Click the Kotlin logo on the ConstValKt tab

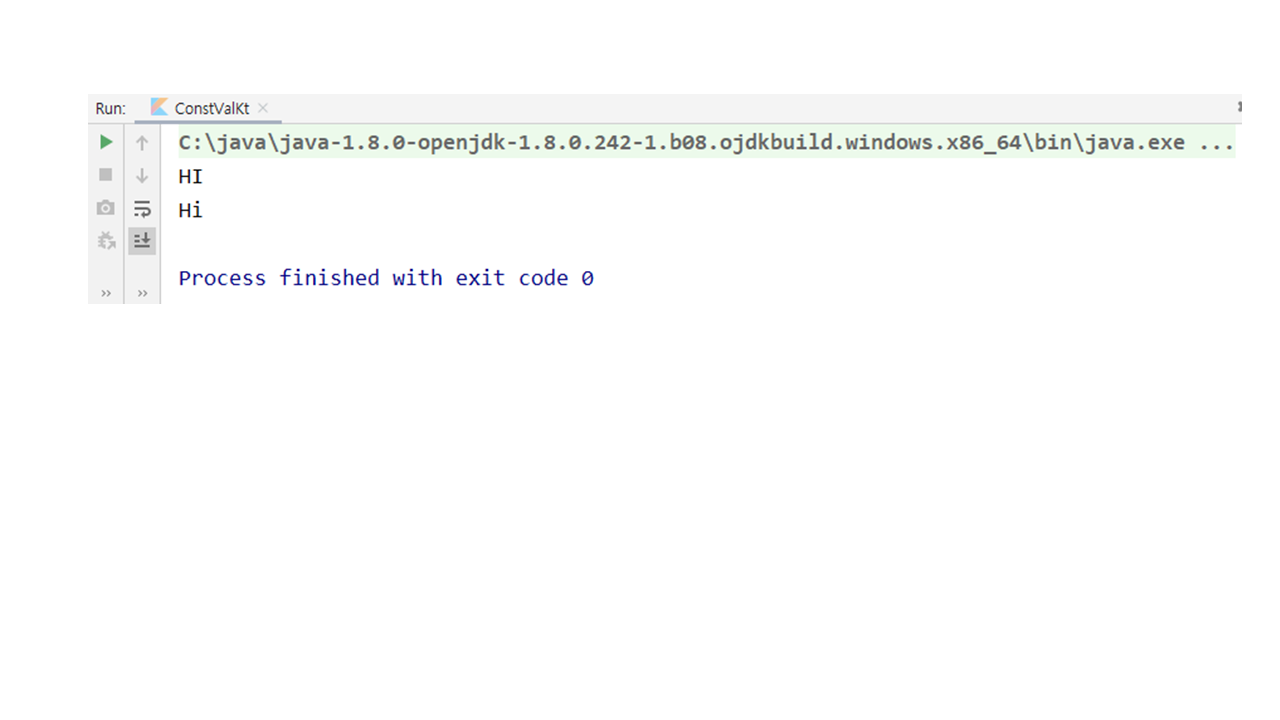159,107
